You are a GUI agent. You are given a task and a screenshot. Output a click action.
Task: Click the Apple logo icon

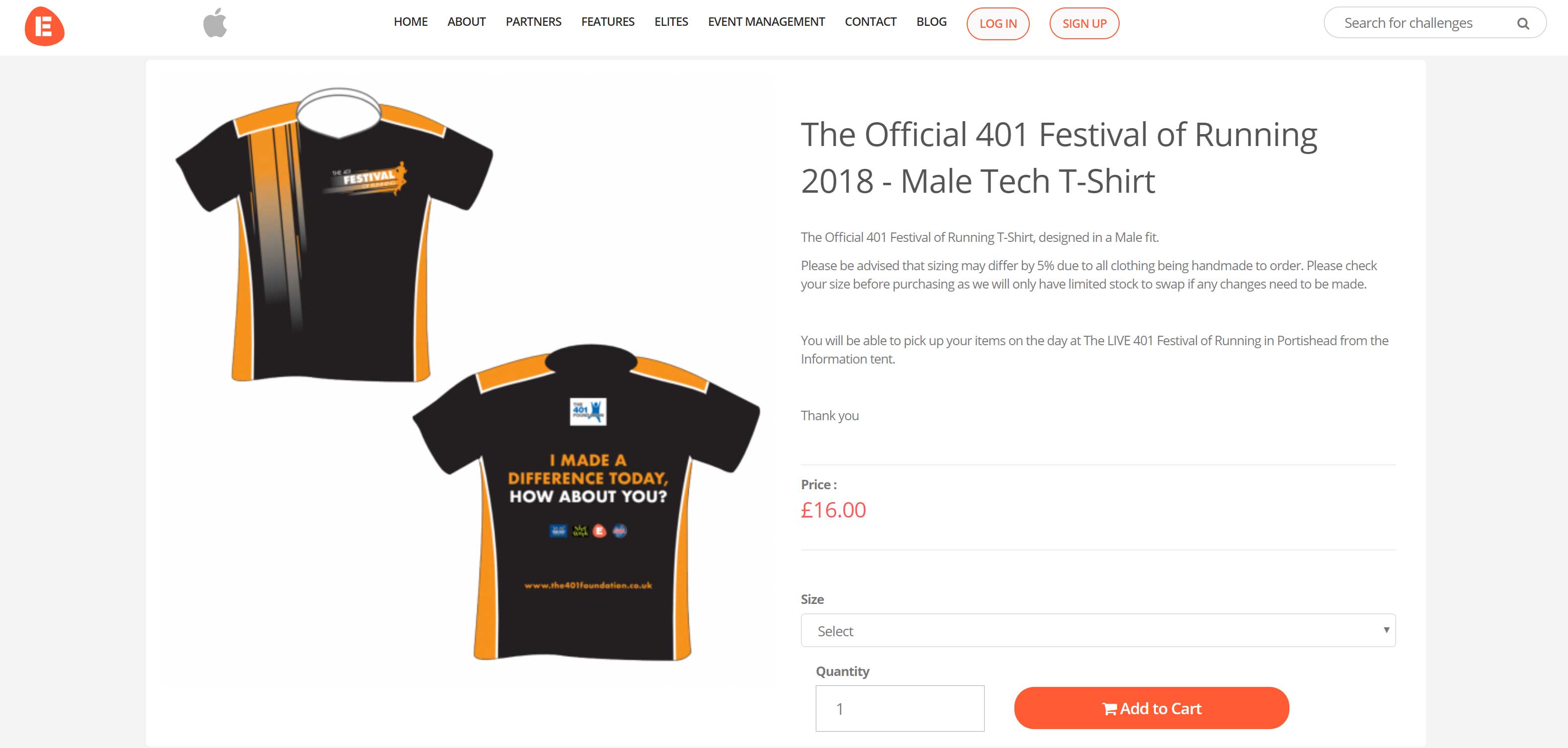[215, 23]
